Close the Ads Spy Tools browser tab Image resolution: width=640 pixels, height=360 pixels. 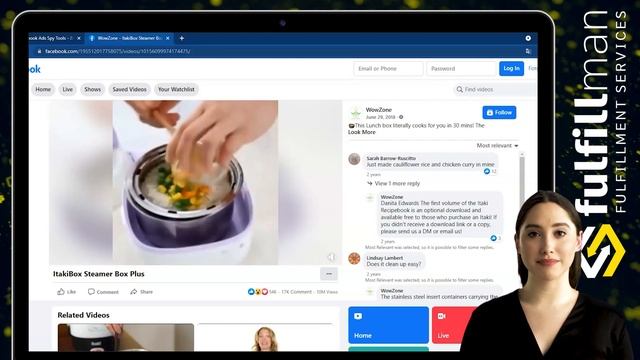(79, 38)
